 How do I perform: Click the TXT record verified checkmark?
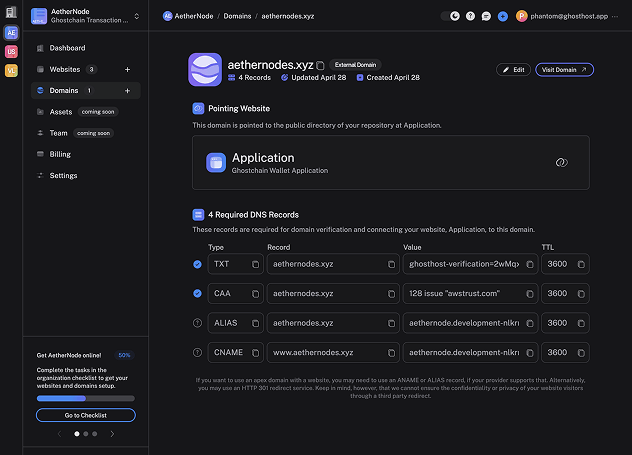(198, 264)
